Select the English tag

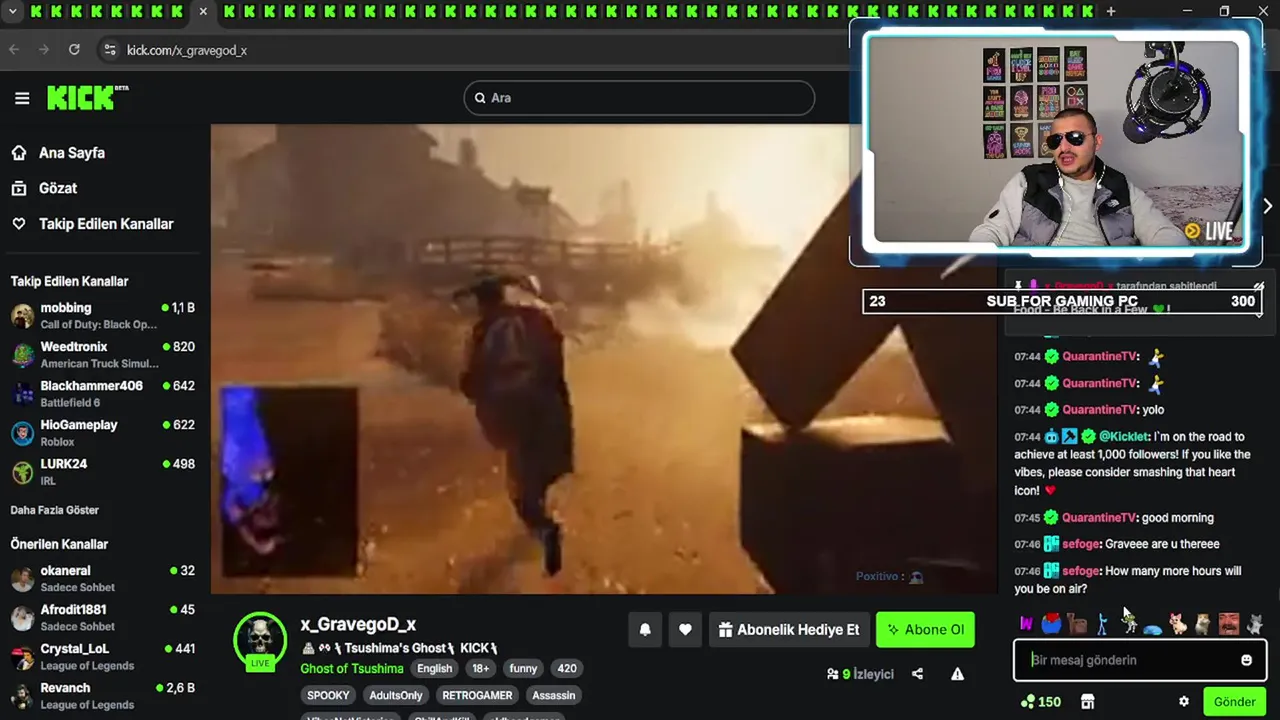(x=434, y=668)
